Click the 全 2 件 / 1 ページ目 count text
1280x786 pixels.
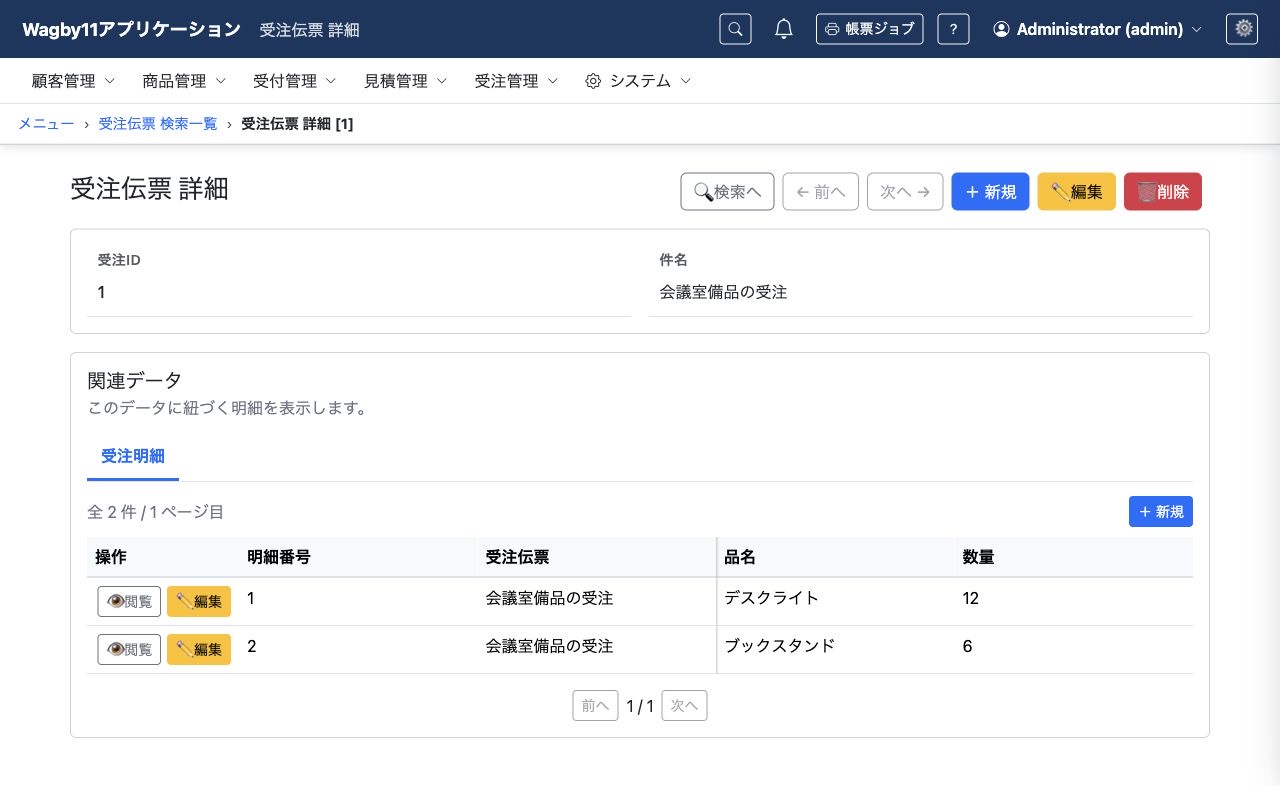pyautogui.click(x=155, y=512)
